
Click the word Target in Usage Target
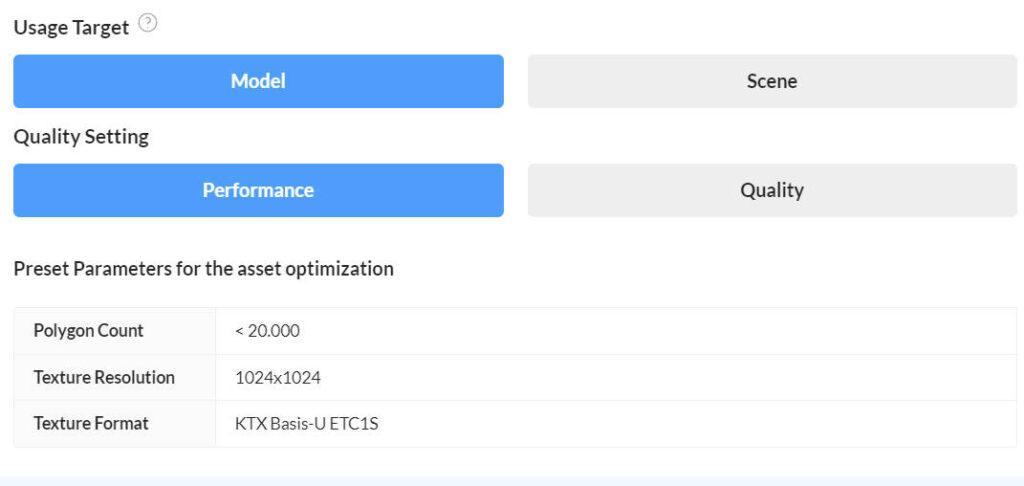pyautogui.click(x=100, y=27)
